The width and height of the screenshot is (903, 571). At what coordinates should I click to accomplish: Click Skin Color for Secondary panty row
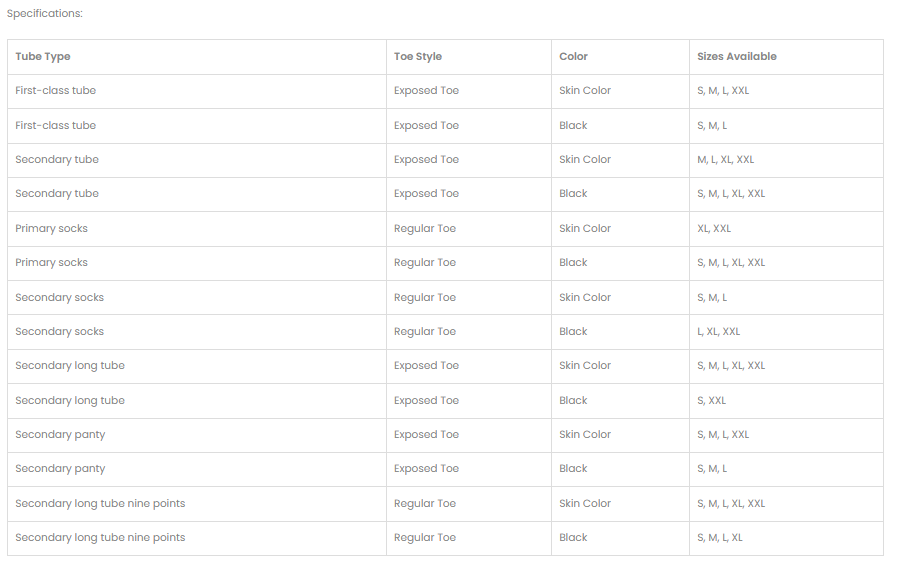pyautogui.click(x=585, y=435)
